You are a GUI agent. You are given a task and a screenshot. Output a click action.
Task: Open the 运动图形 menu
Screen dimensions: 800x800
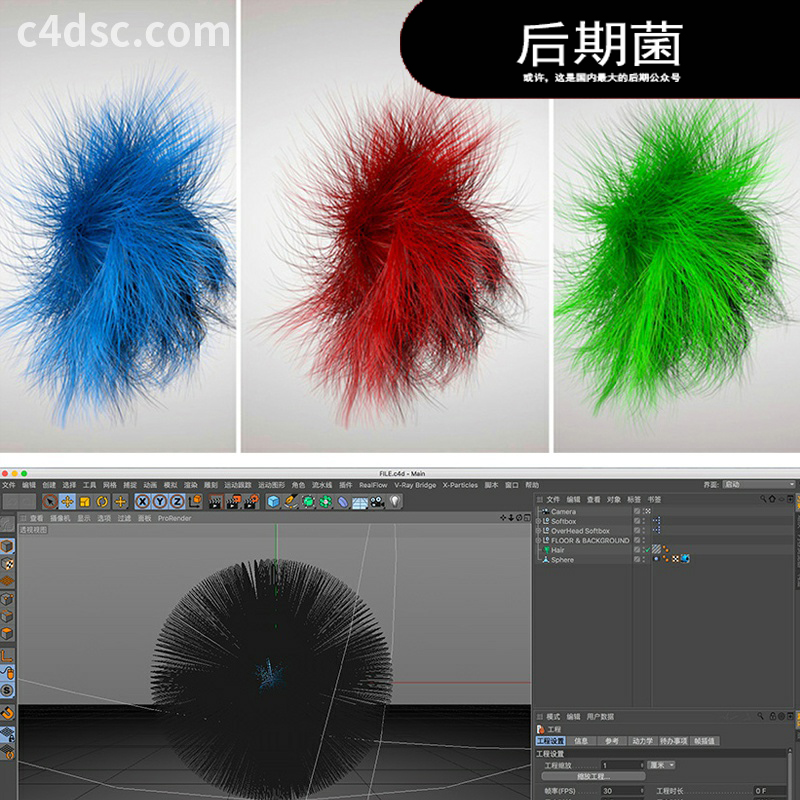pyautogui.click(x=271, y=485)
